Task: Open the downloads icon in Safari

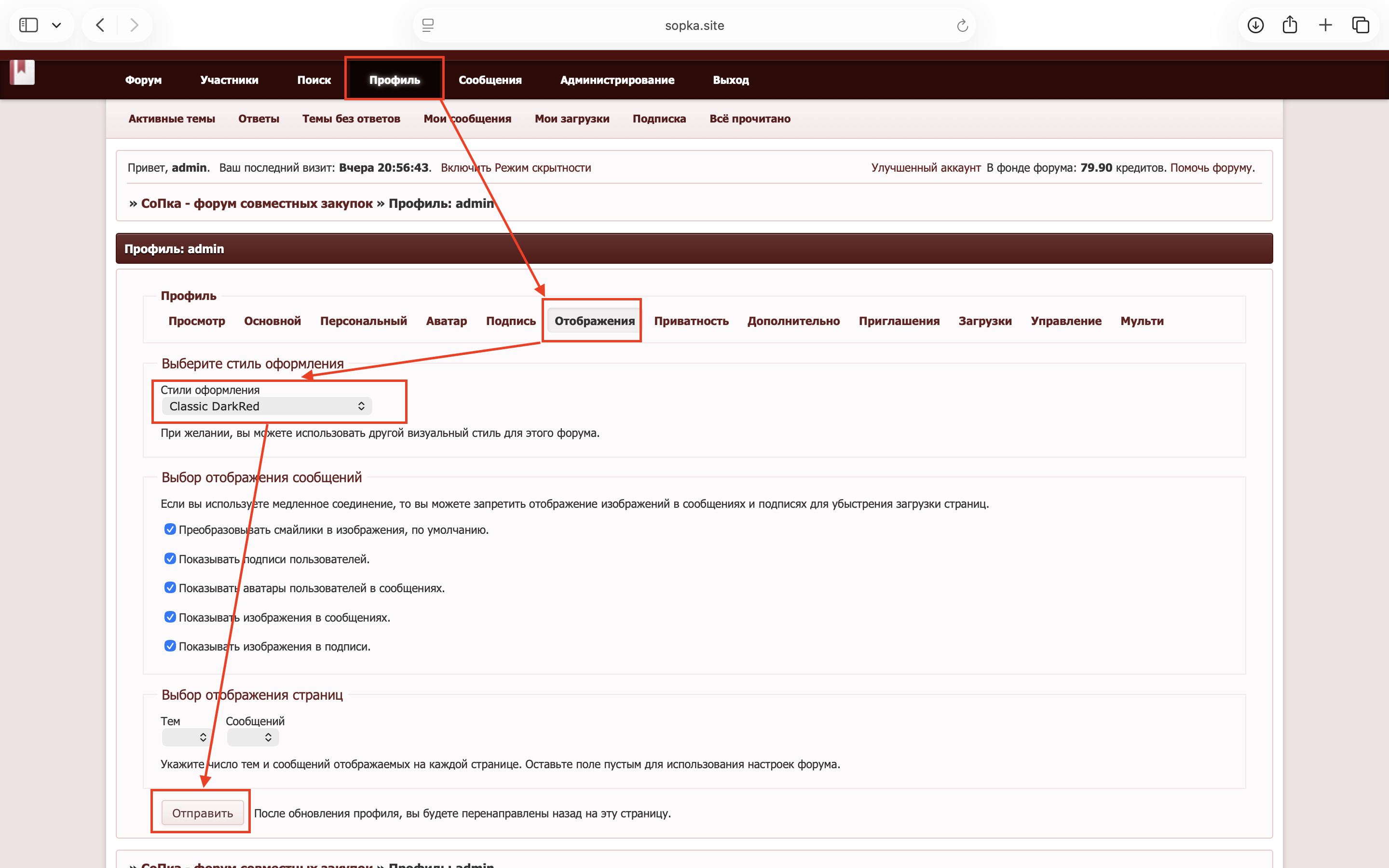Action: [1255, 25]
